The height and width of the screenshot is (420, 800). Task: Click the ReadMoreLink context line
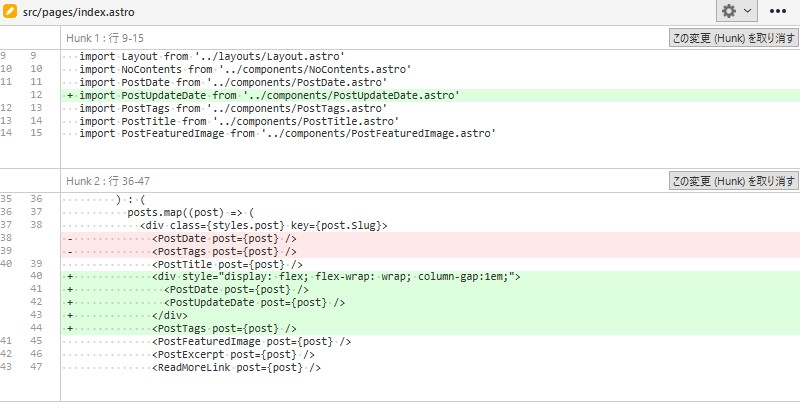click(237, 367)
